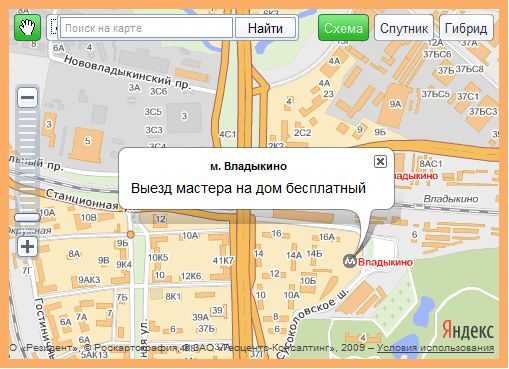Click the Нововладыкинский пр. street label
Screen dimensions: 509x369
(x=128, y=73)
